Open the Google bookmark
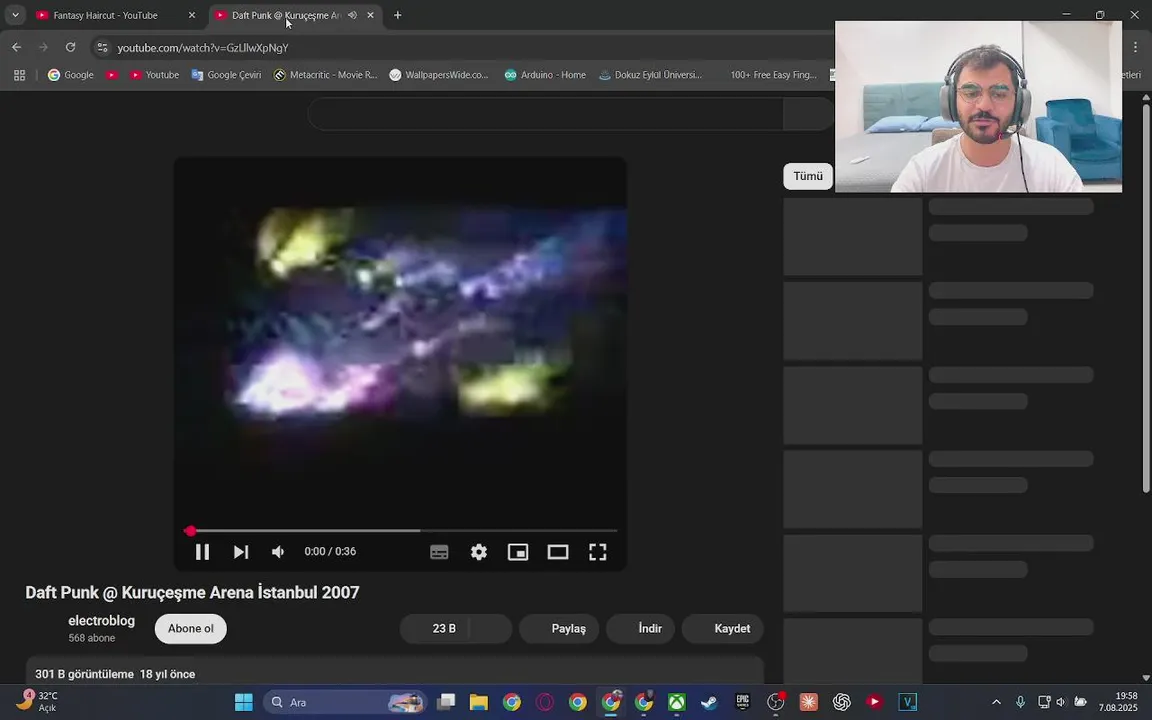Image resolution: width=1152 pixels, height=720 pixels. (71, 75)
